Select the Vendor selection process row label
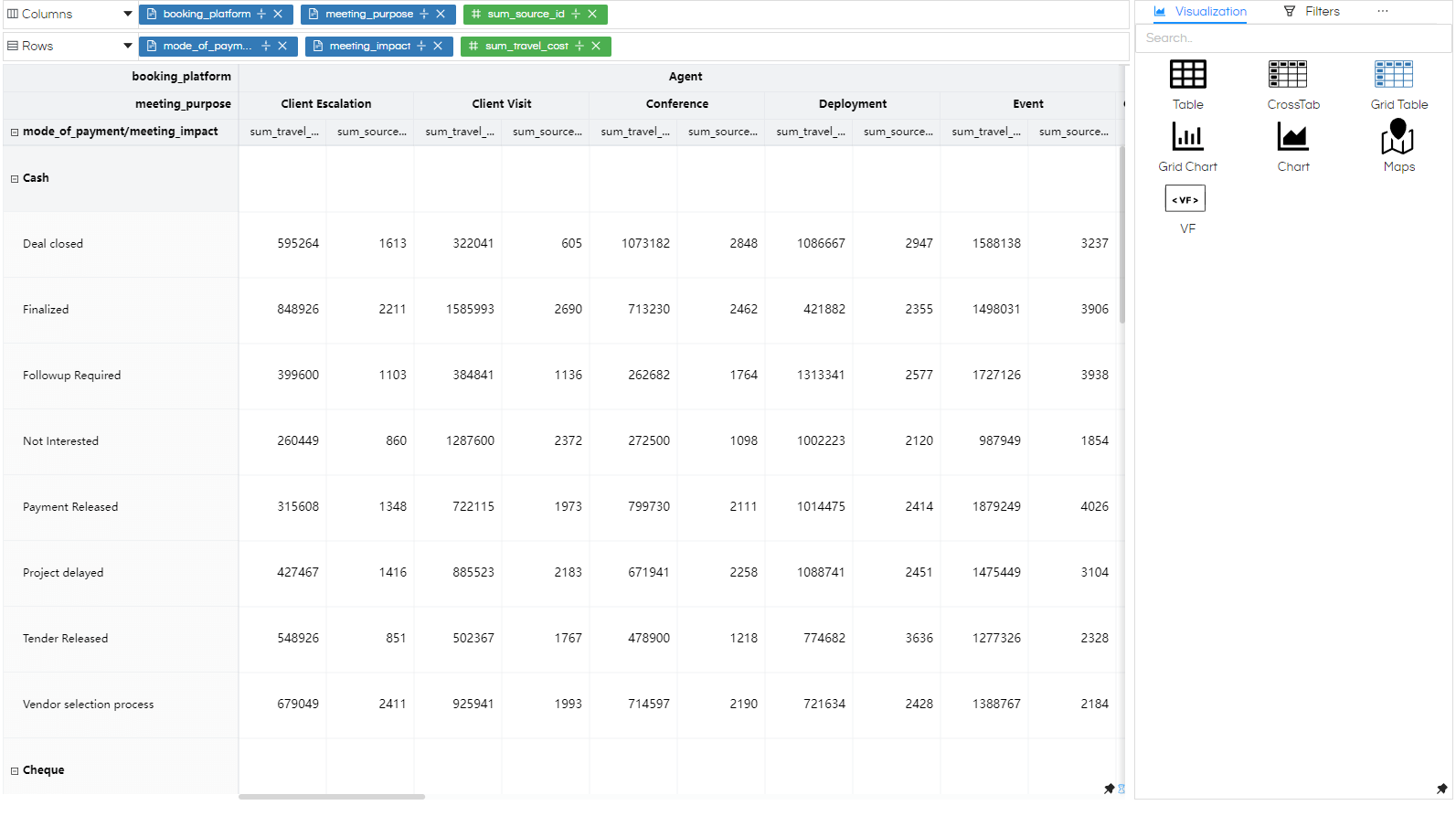This screenshot has width=1456, height=816. pos(88,705)
